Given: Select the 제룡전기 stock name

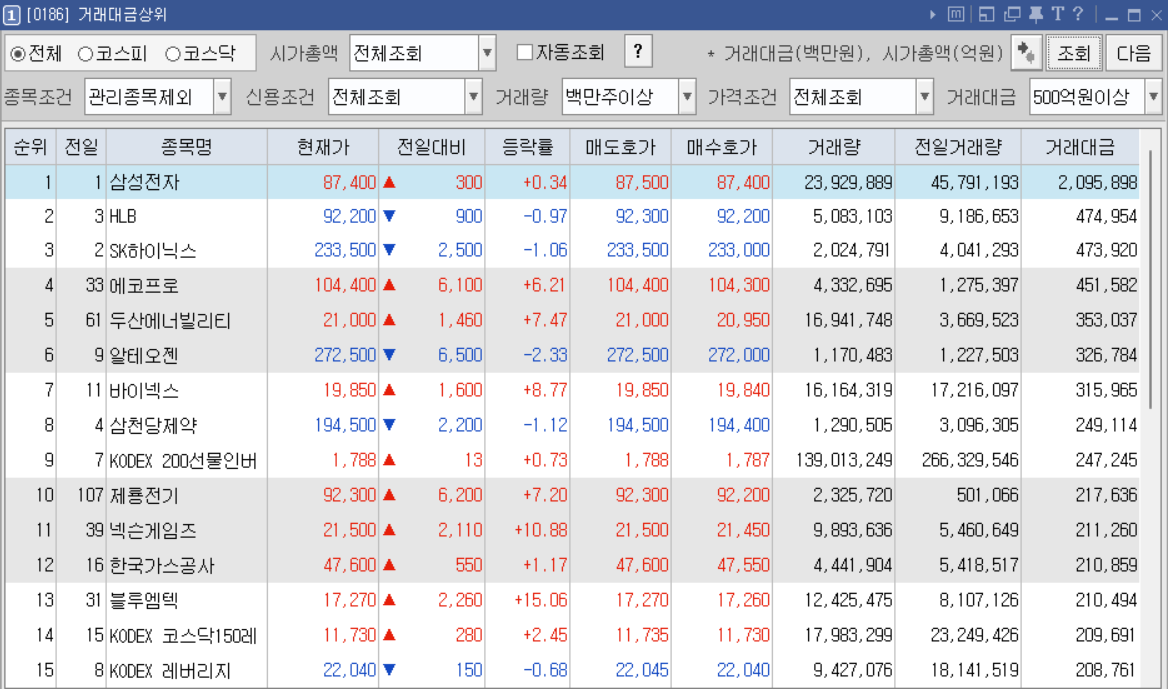Looking at the screenshot, I should pos(144,496).
